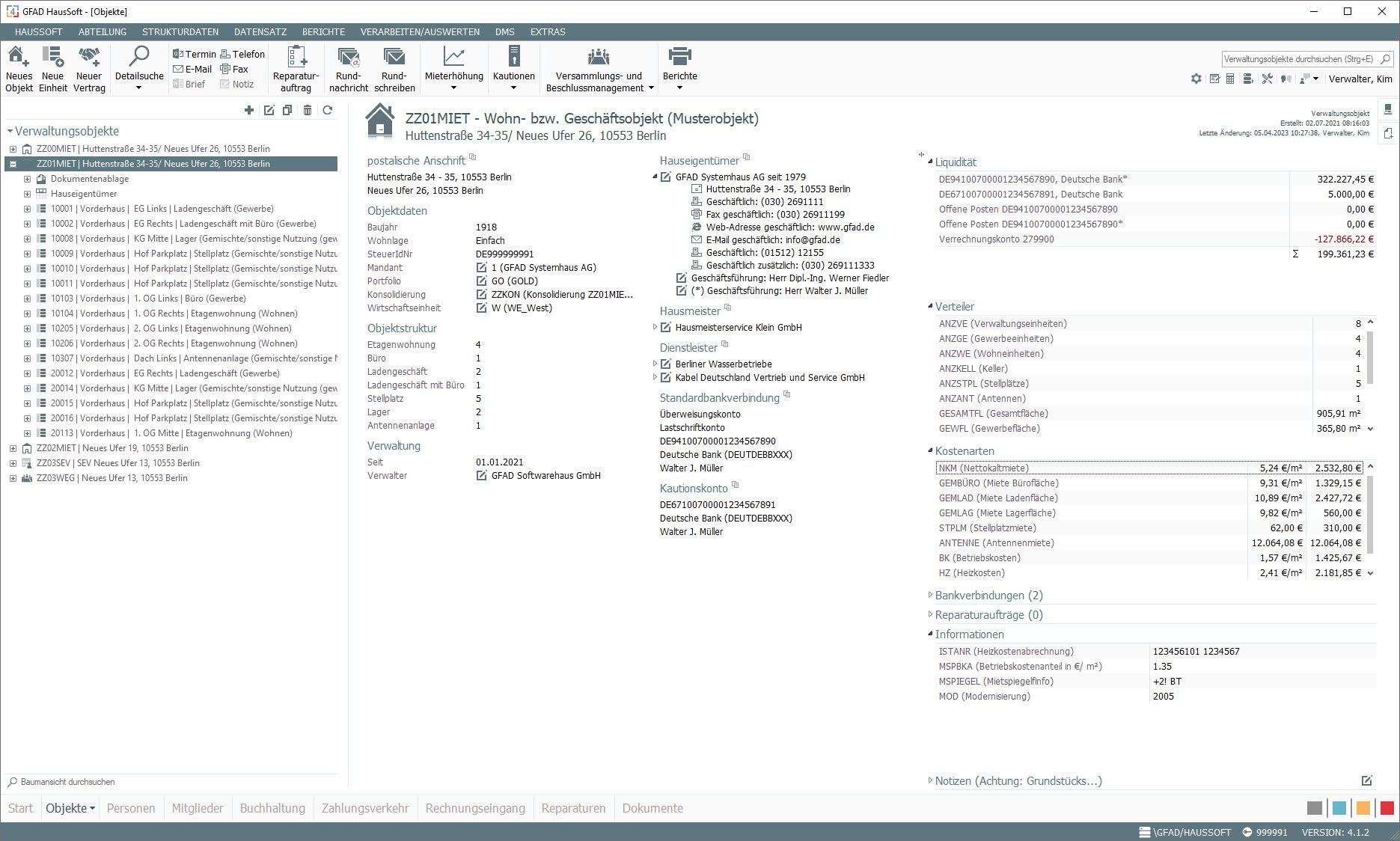Click the plus icon above Verwaltungsobjekte tree
Image resolution: width=1400 pixels, height=841 pixels.
click(249, 110)
